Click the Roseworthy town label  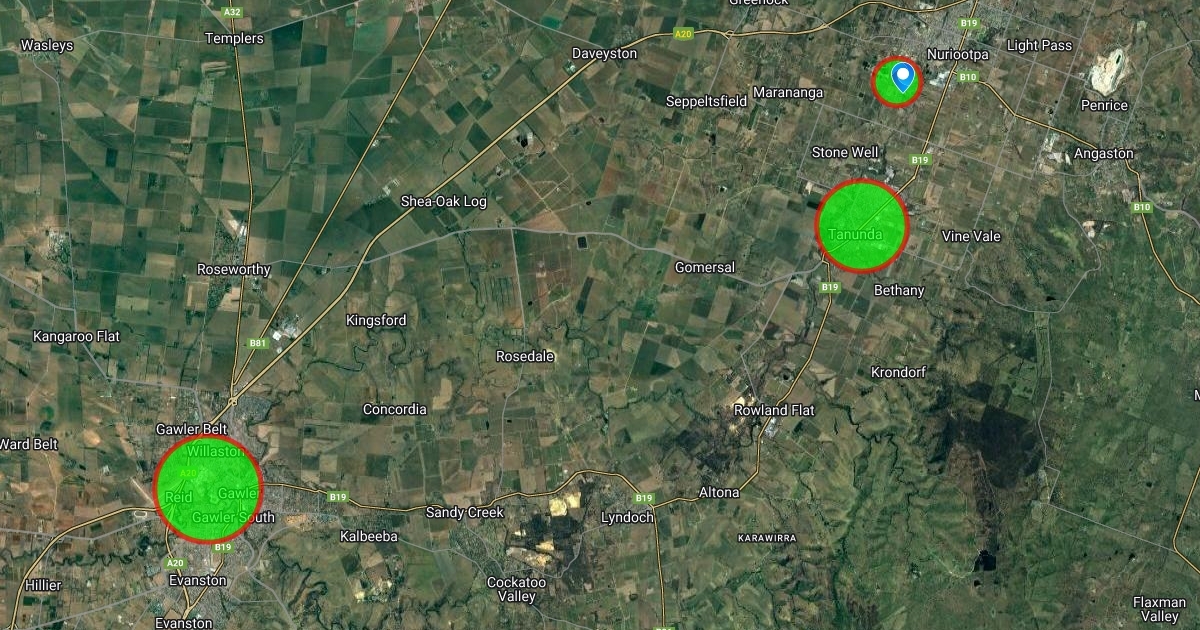234,269
